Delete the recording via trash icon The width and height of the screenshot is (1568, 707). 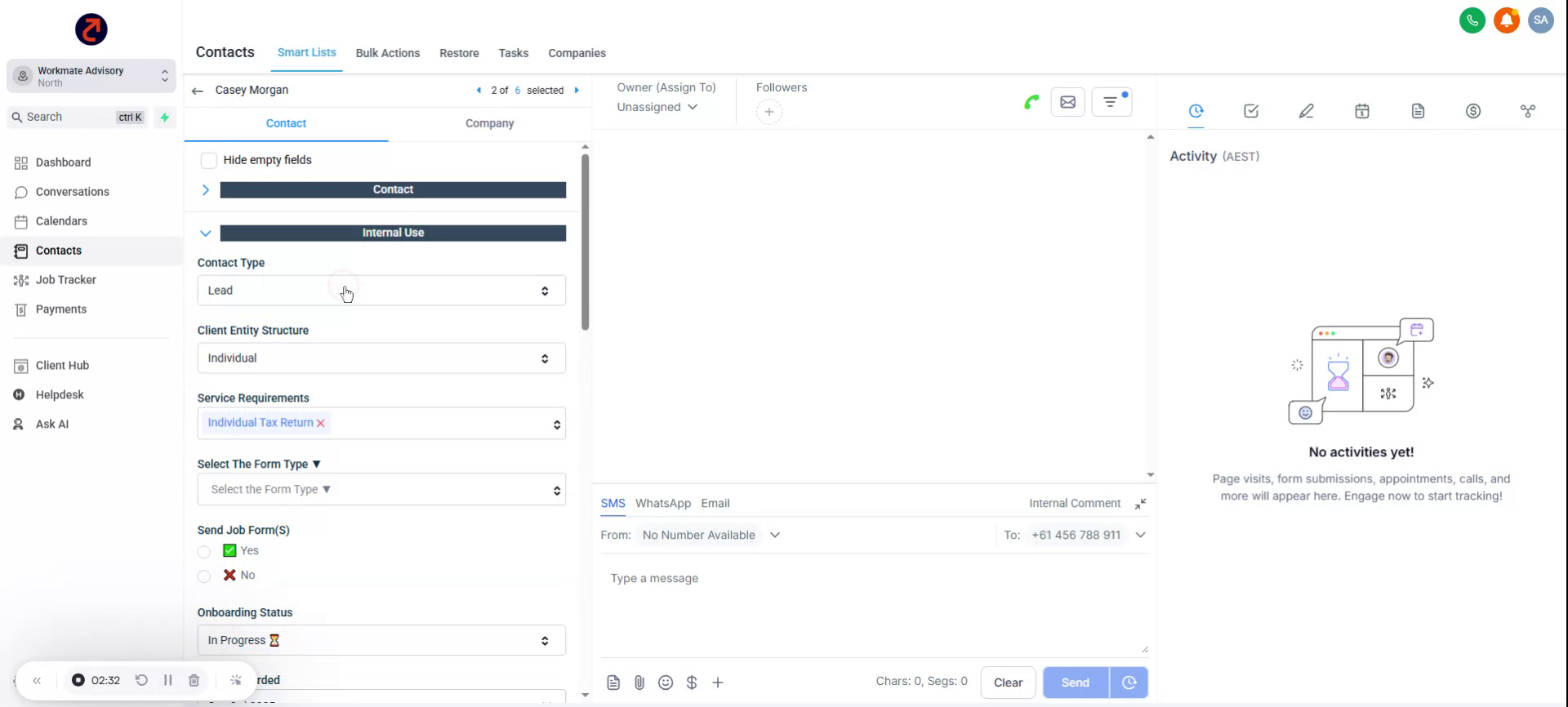point(194,680)
